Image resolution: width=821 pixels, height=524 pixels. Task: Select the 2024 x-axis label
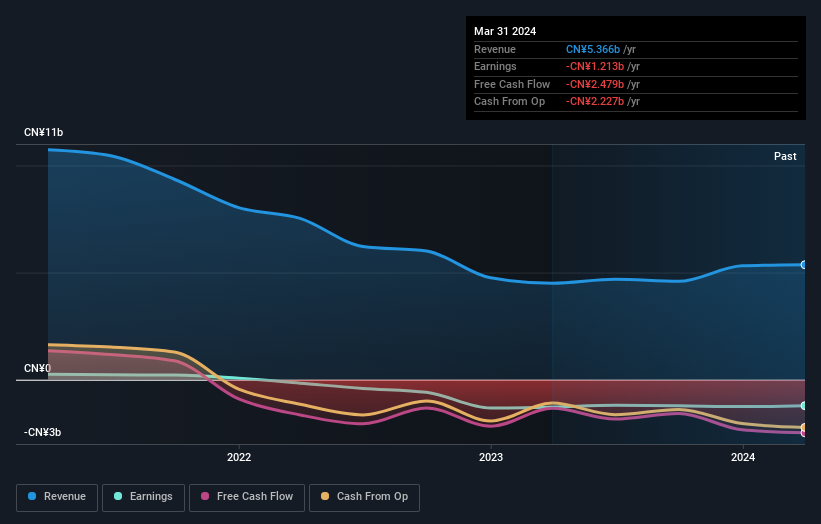[x=742, y=458]
